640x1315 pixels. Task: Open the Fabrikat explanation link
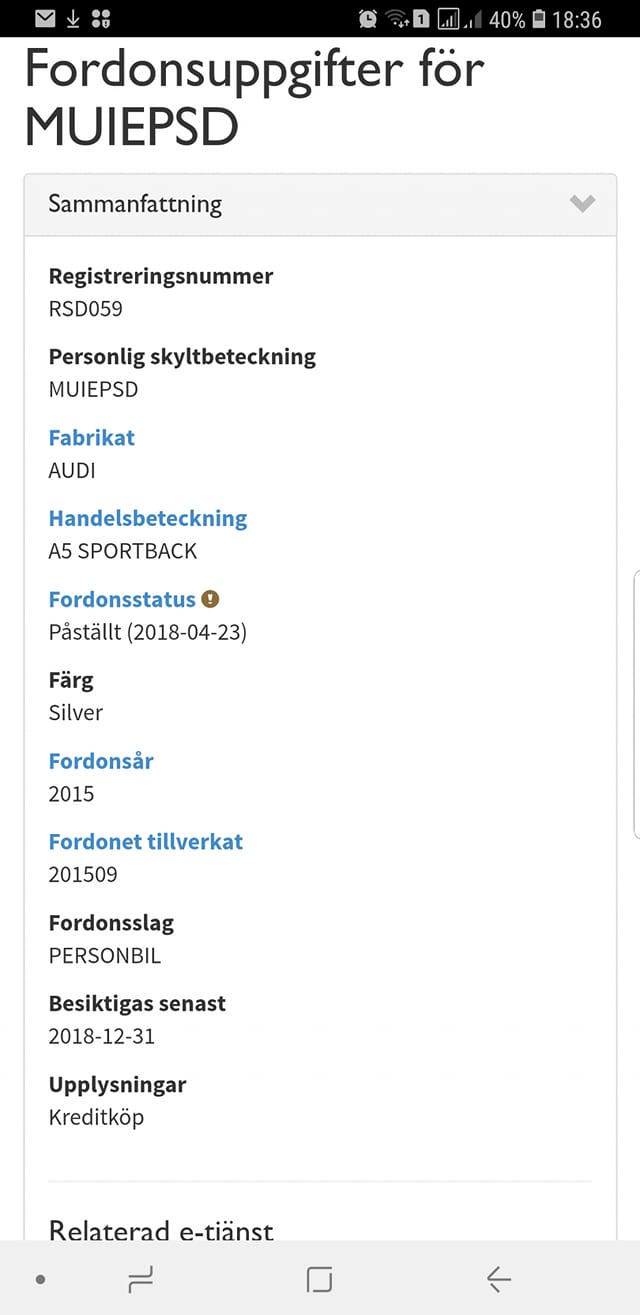click(x=92, y=437)
